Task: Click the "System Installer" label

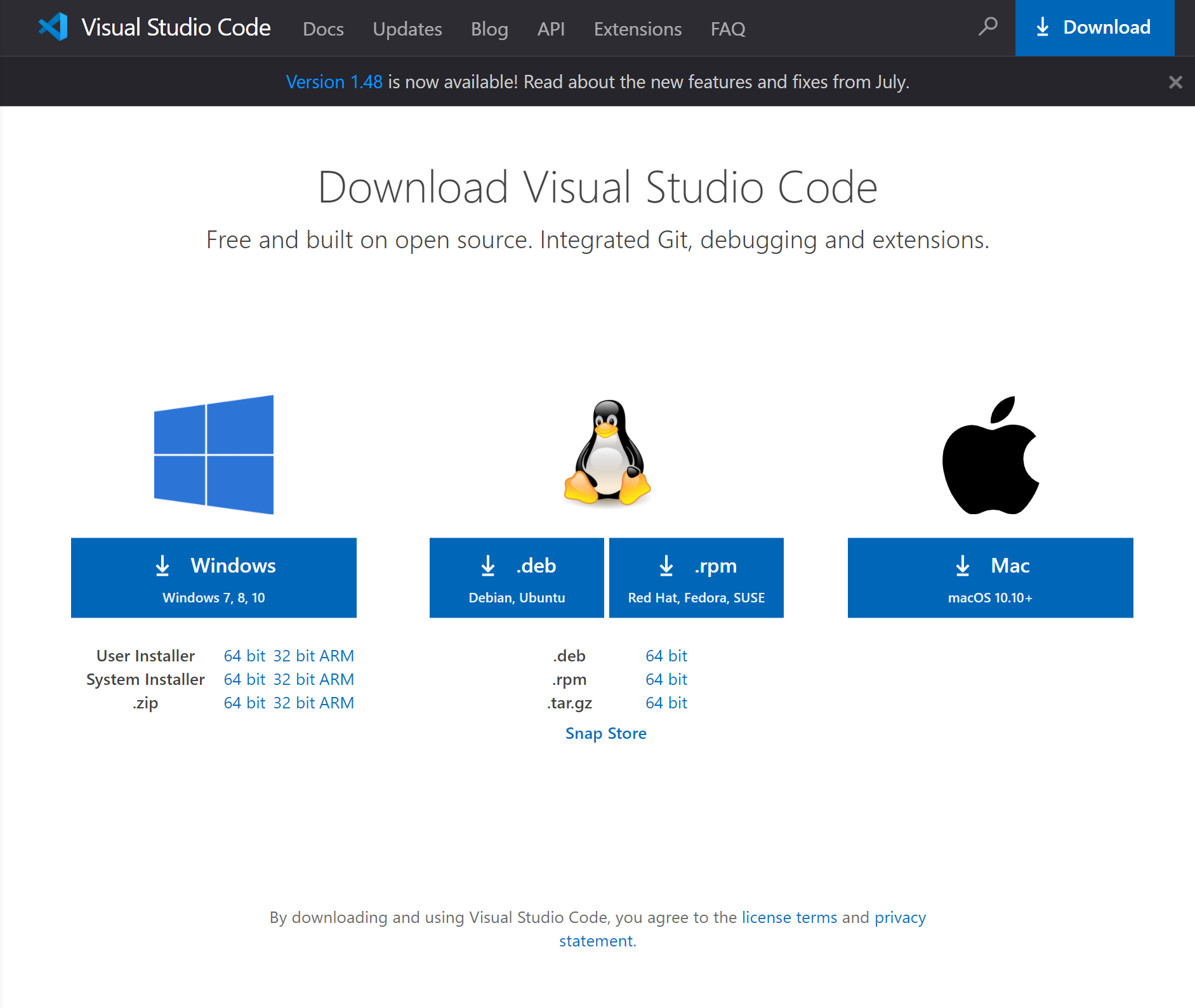Action: [x=145, y=679]
